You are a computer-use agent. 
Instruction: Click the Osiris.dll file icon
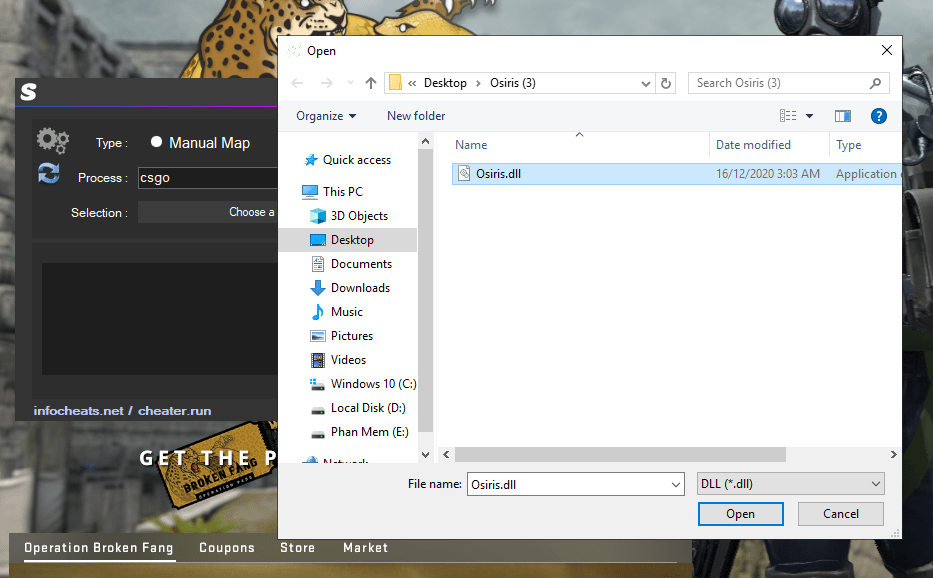click(464, 173)
